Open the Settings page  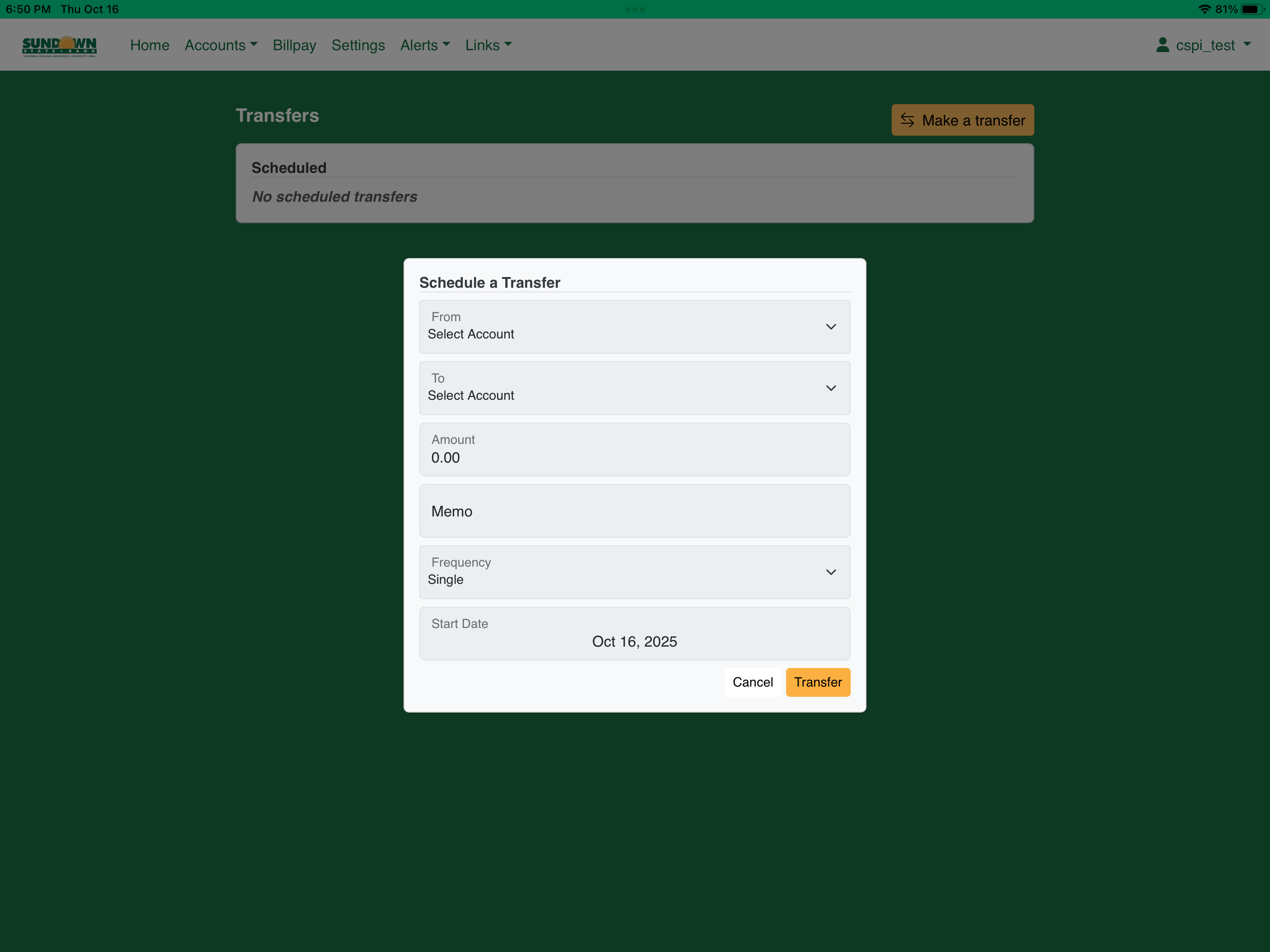358,45
